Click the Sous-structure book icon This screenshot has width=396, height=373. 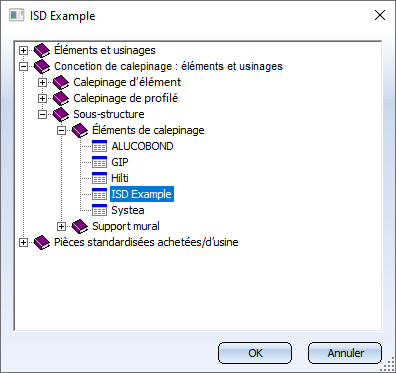[x=61, y=114]
